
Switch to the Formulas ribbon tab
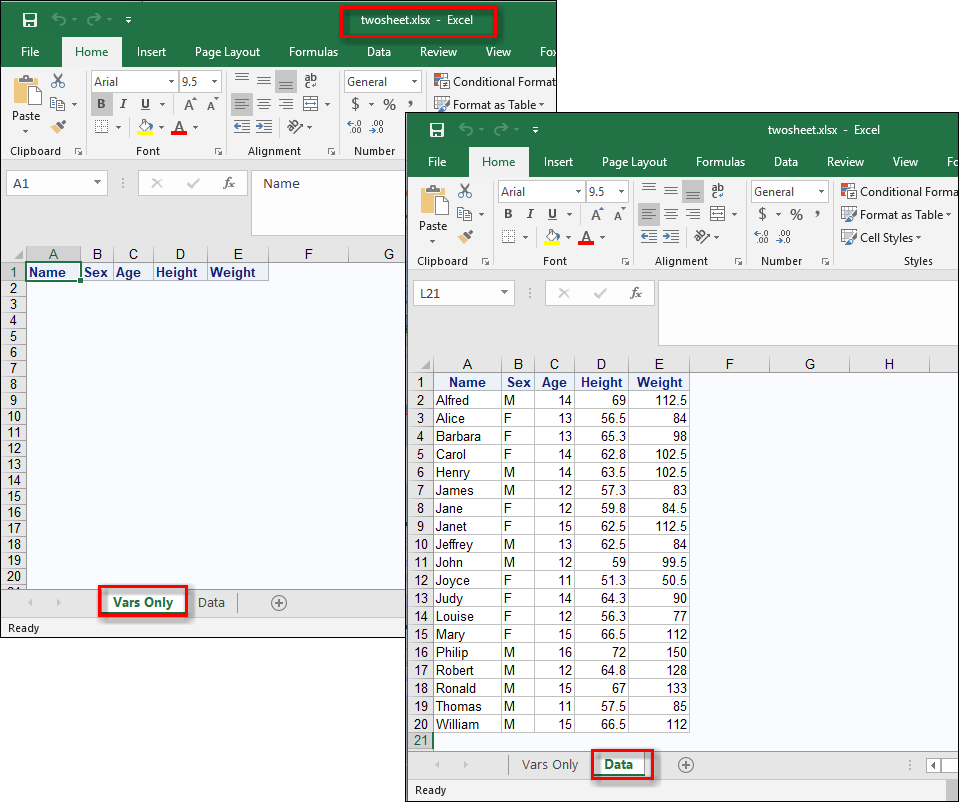(720, 161)
